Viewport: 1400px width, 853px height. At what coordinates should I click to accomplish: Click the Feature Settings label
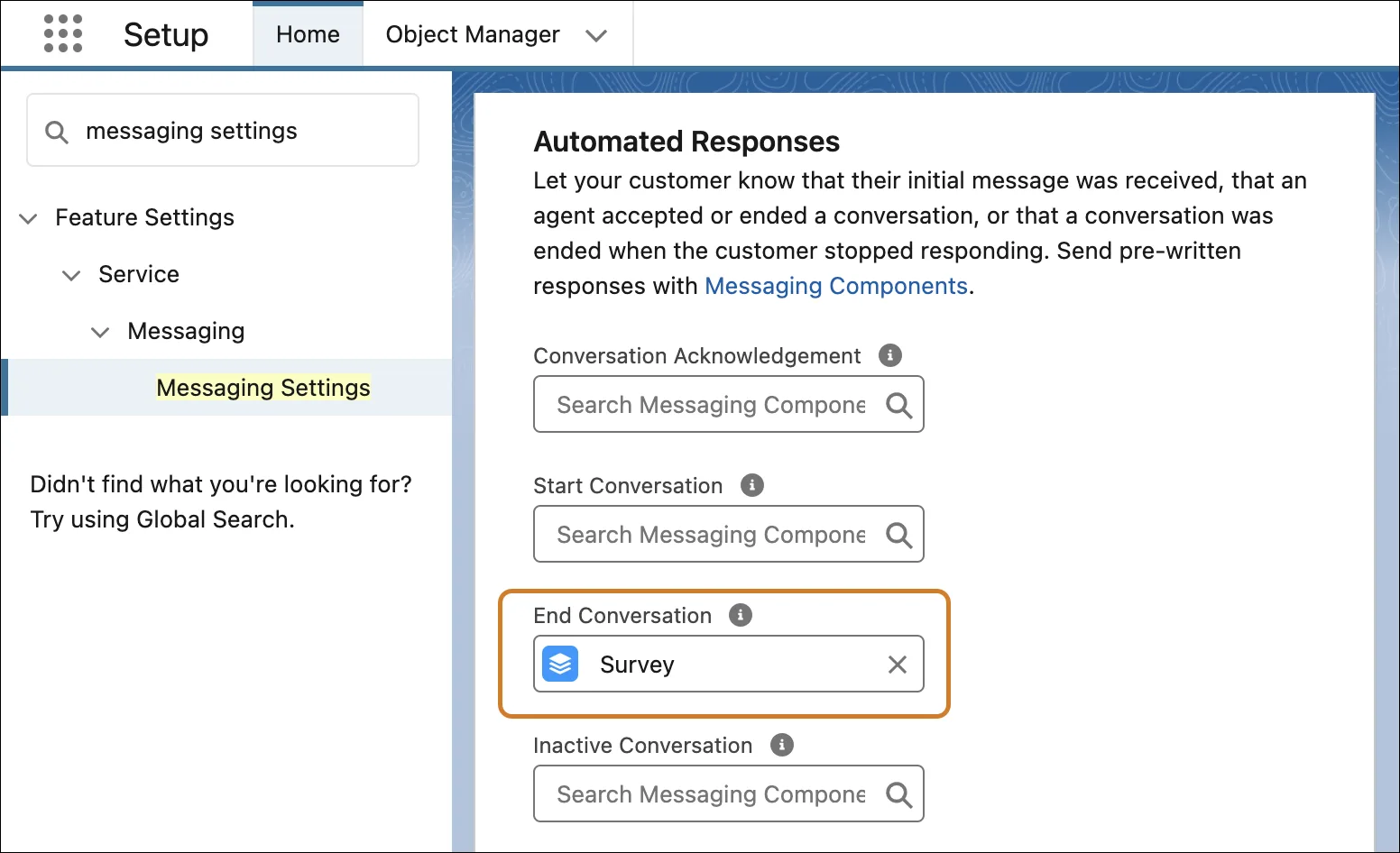click(145, 217)
